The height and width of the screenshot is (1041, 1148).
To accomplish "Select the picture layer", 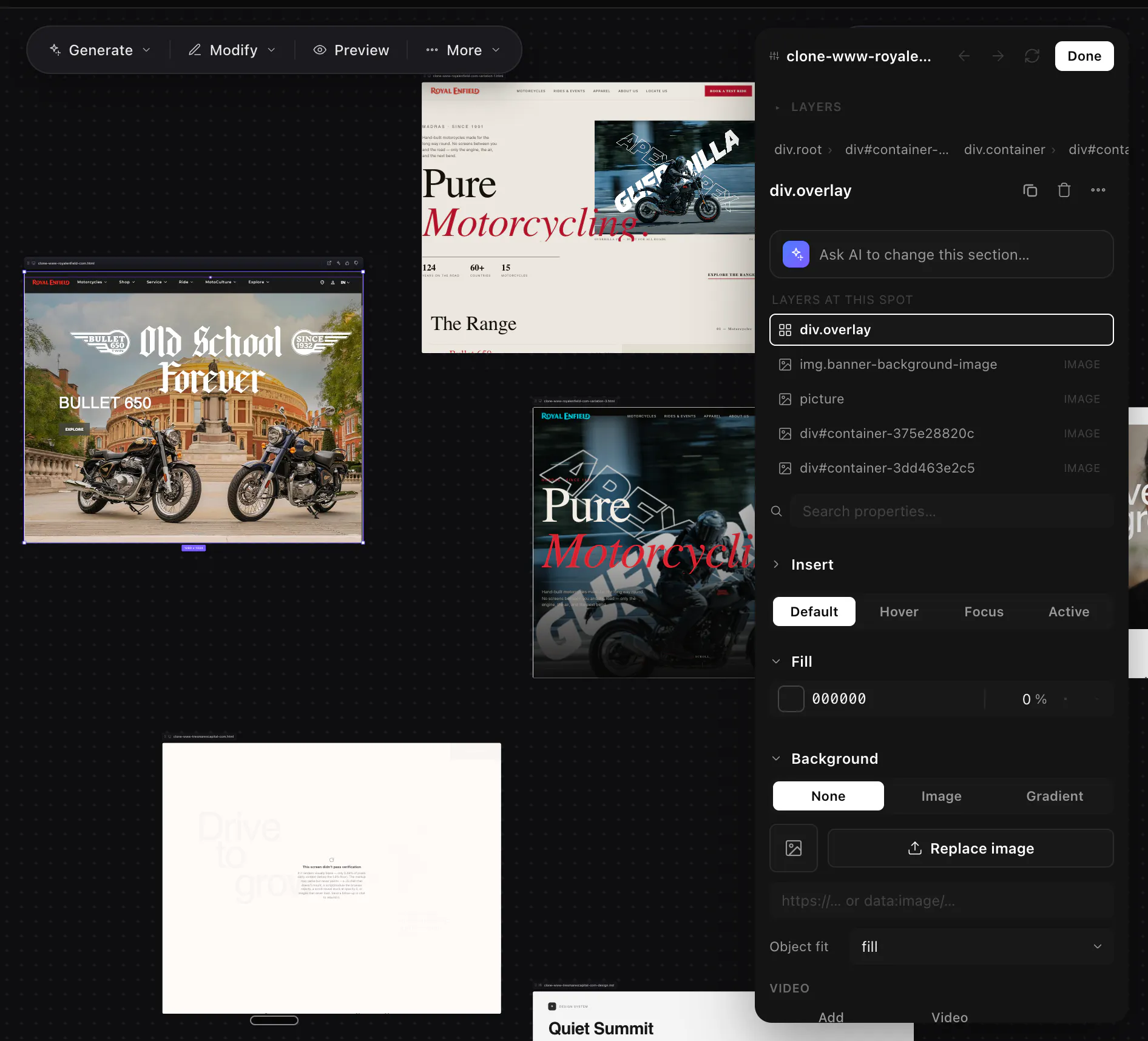I will [x=941, y=399].
